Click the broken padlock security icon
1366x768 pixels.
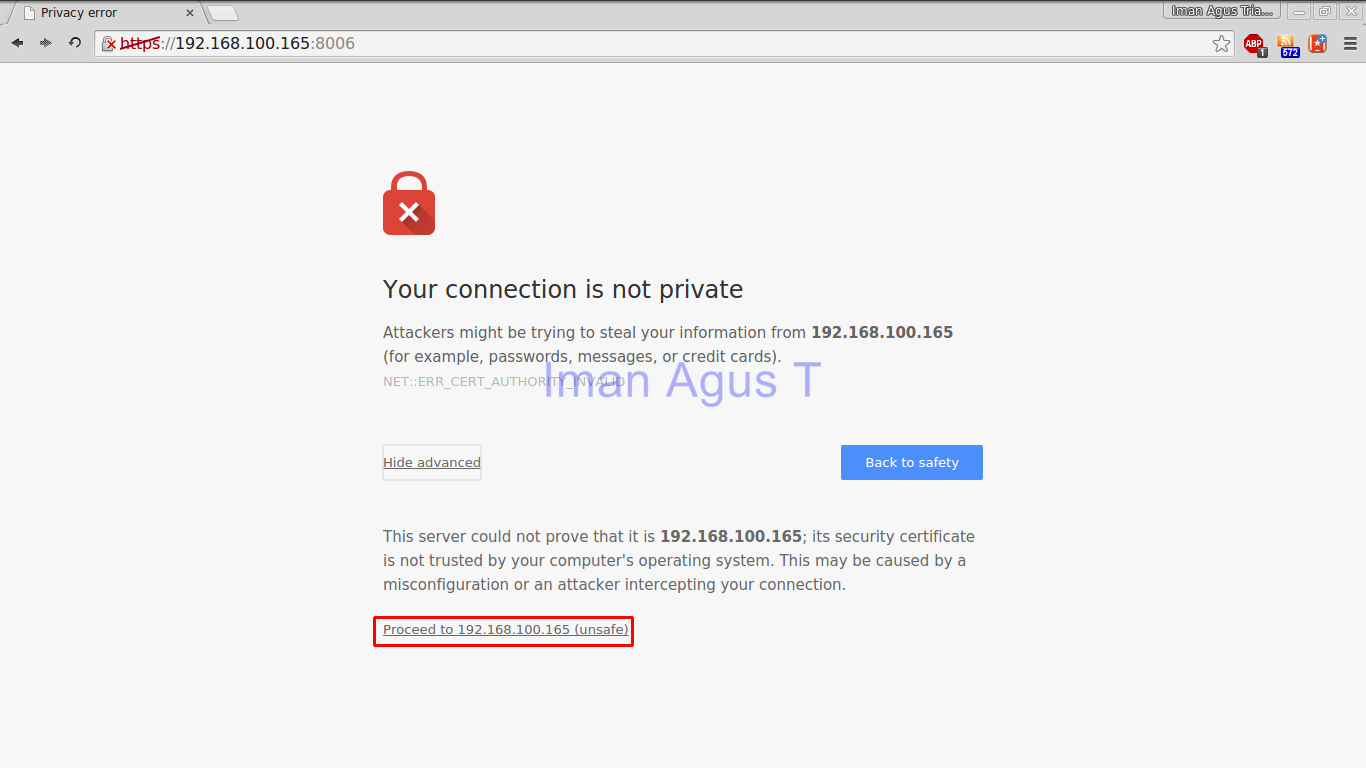pos(109,44)
